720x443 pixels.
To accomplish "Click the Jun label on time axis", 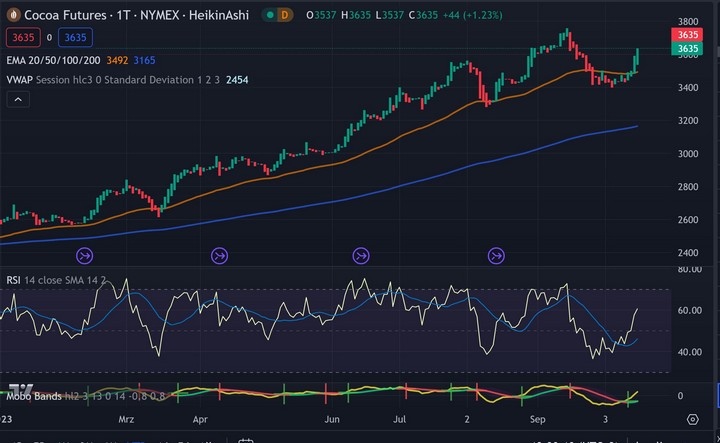I will [332, 419].
